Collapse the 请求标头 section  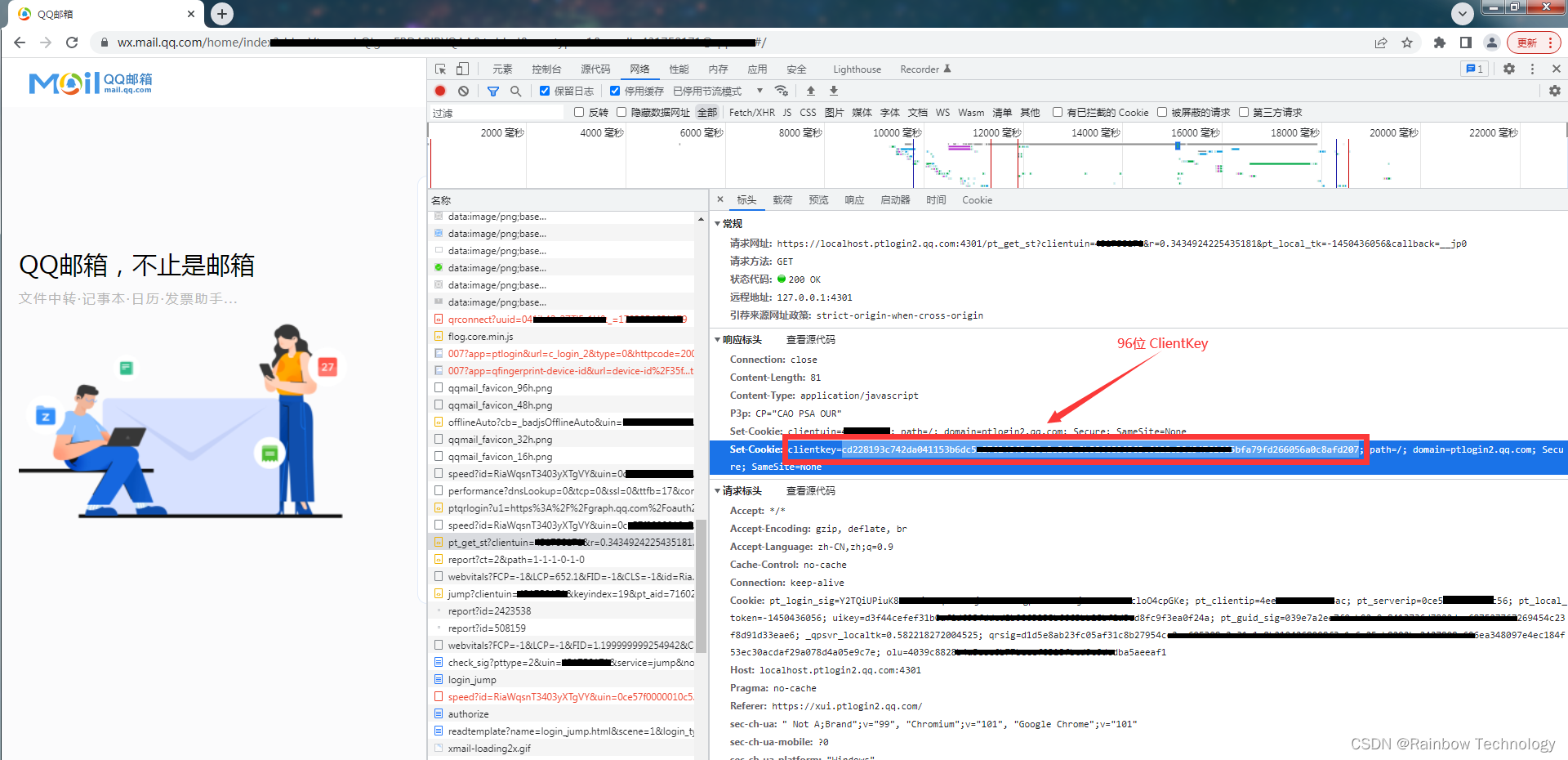[718, 490]
